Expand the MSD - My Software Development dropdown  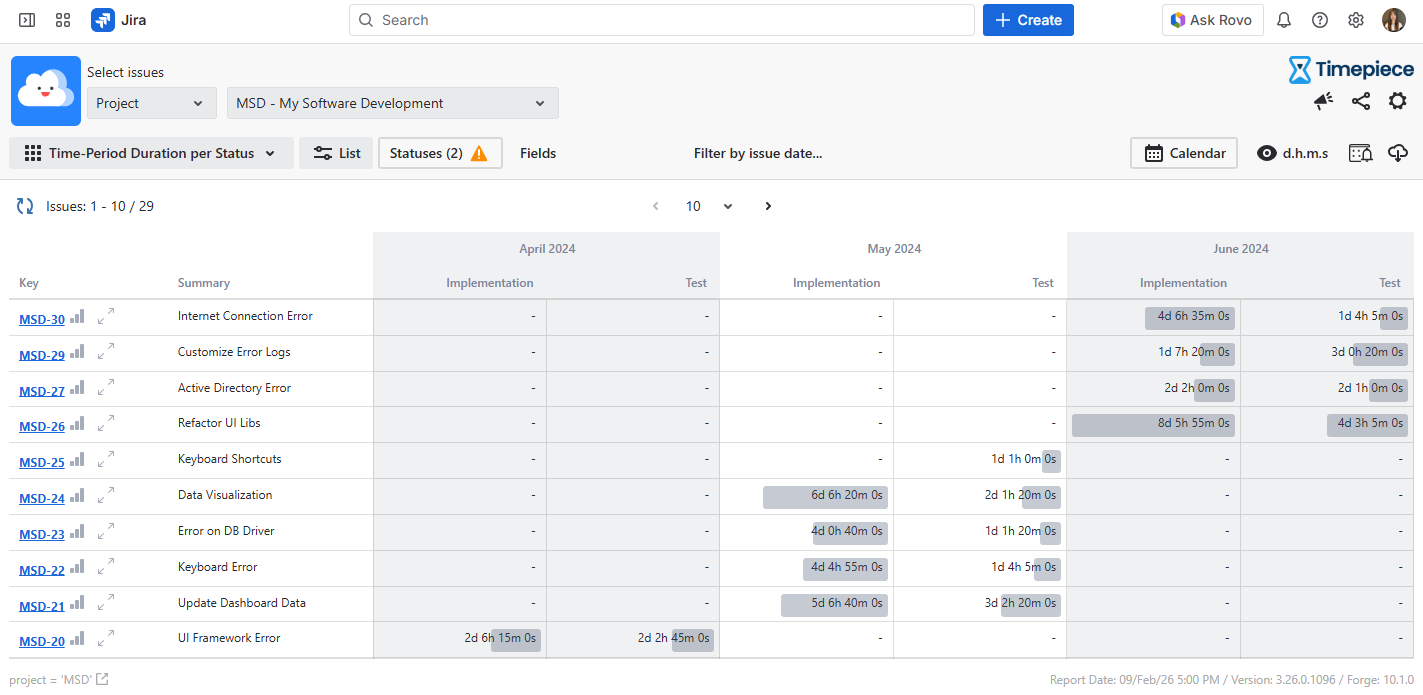coord(392,103)
